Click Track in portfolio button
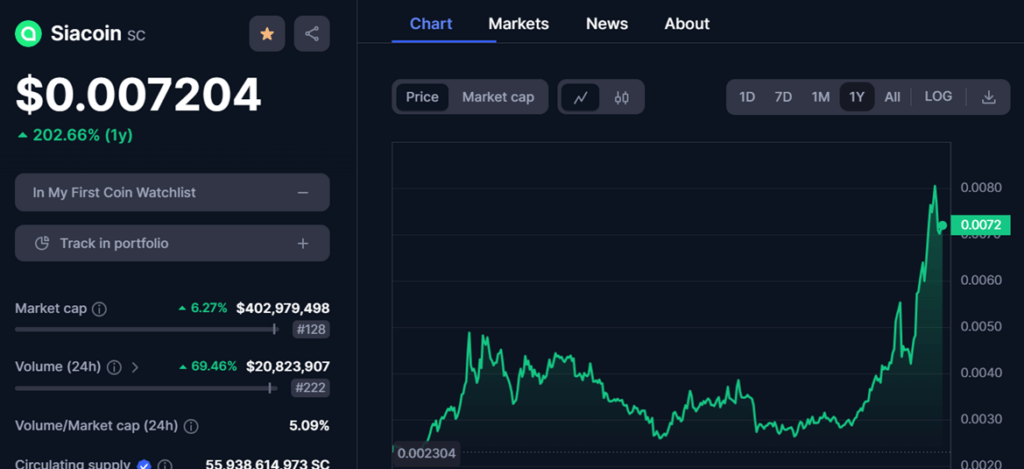Image resolution: width=1024 pixels, height=469 pixels. (x=172, y=243)
